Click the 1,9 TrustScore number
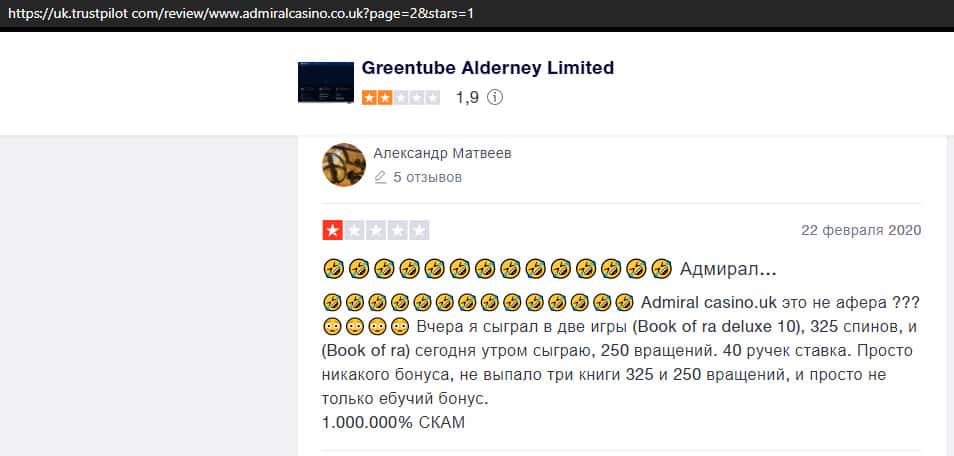The image size is (954, 456). [467, 97]
